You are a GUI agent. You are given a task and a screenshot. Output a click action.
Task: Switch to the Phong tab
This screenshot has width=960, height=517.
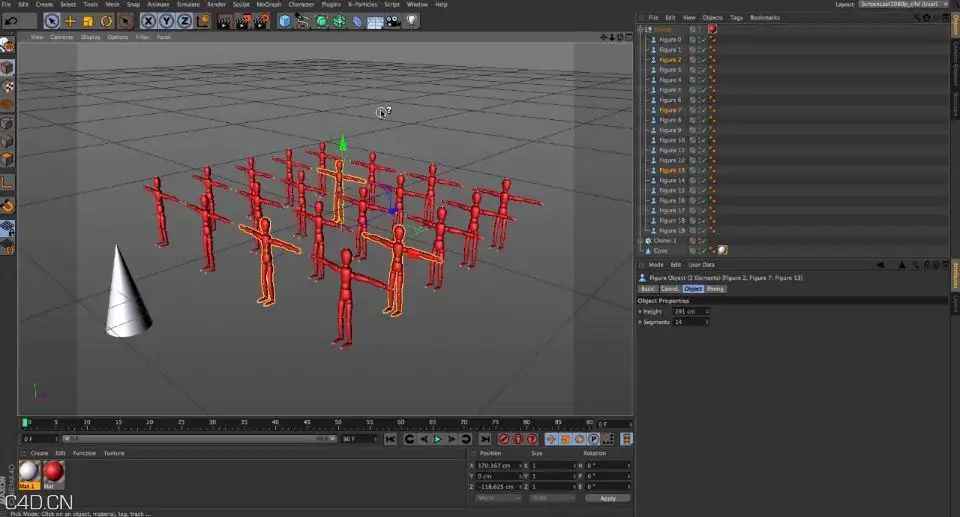715,289
